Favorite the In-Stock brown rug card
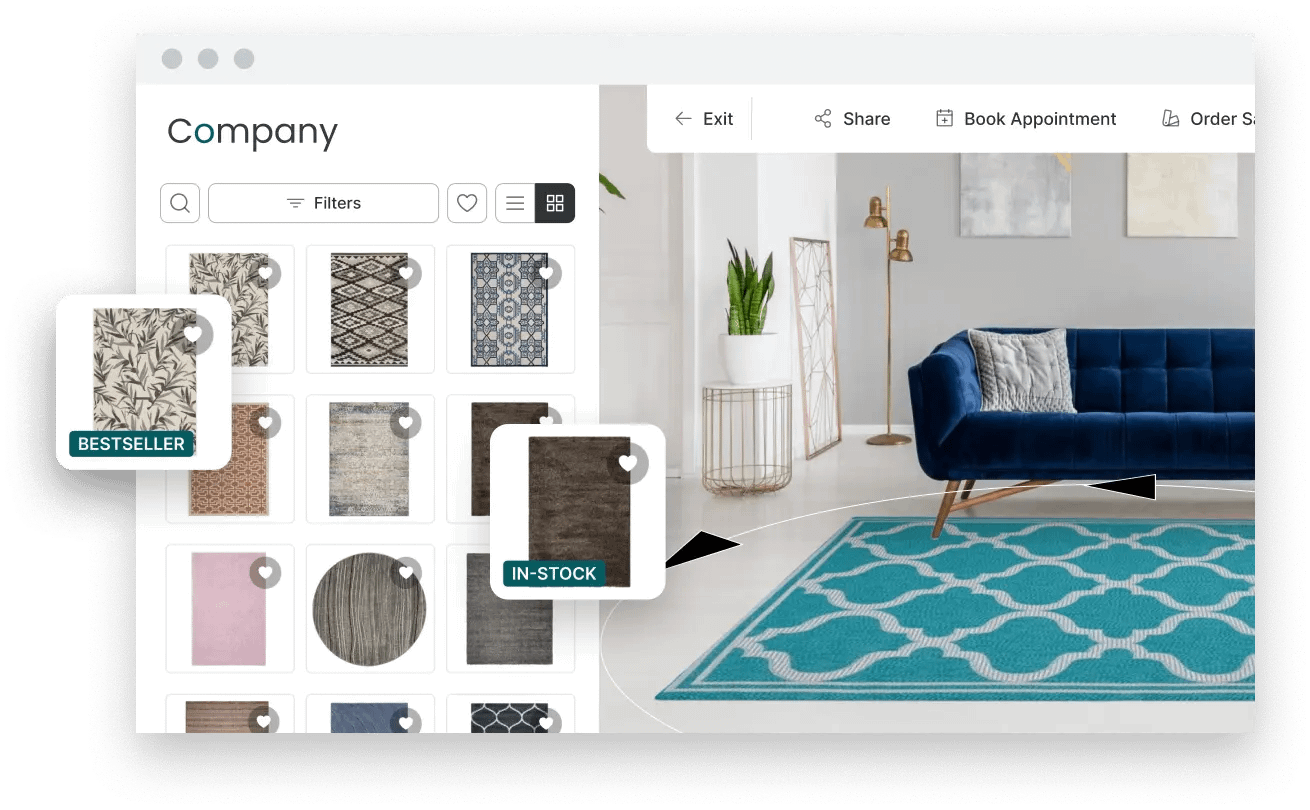This screenshot has height=810, width=1310. click(628, 463)
